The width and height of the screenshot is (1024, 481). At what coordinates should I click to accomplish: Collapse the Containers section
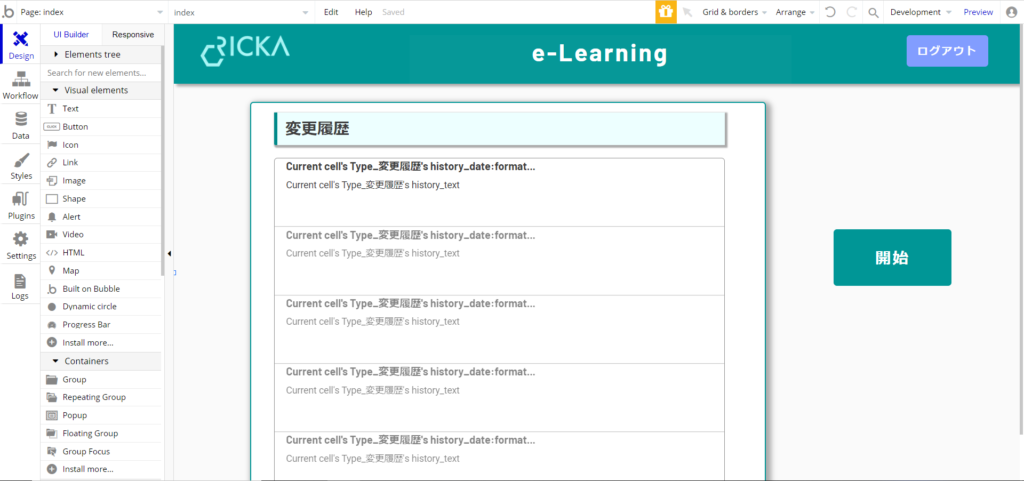click(101, 361)
